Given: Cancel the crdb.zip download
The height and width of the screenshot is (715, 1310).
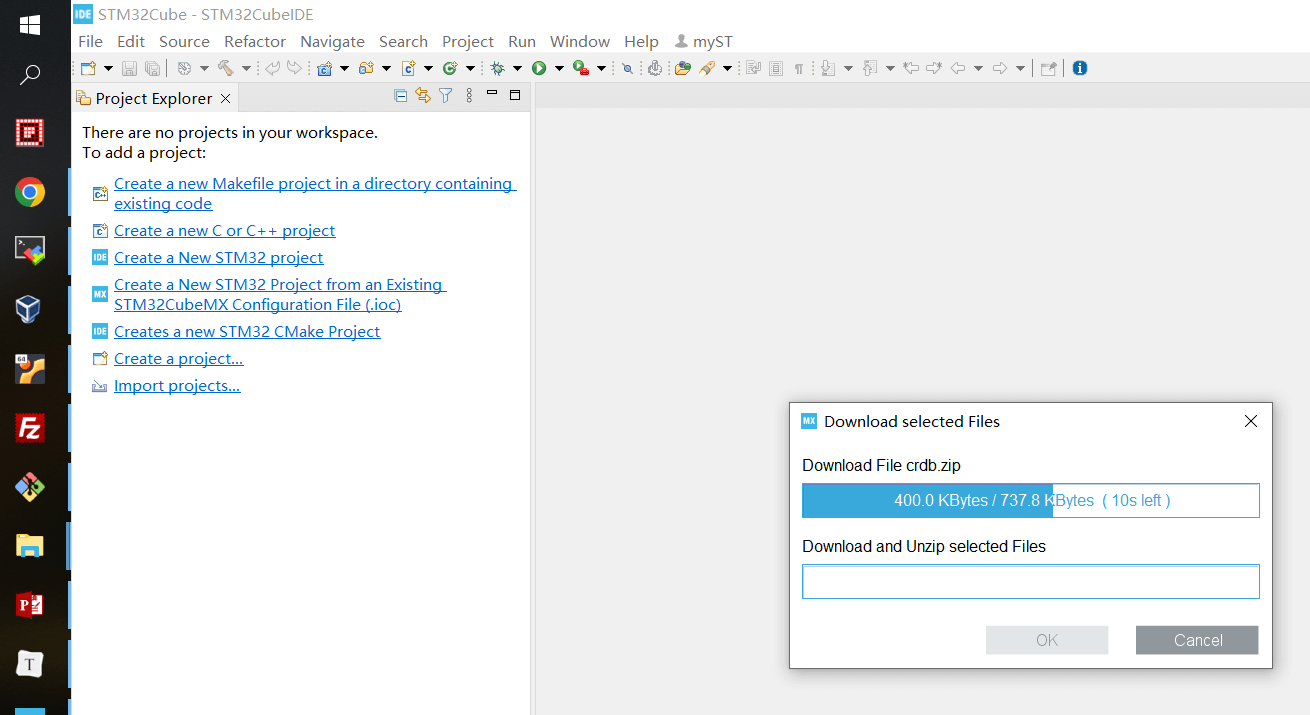Looking at the screenshot, I should 1197,640.
